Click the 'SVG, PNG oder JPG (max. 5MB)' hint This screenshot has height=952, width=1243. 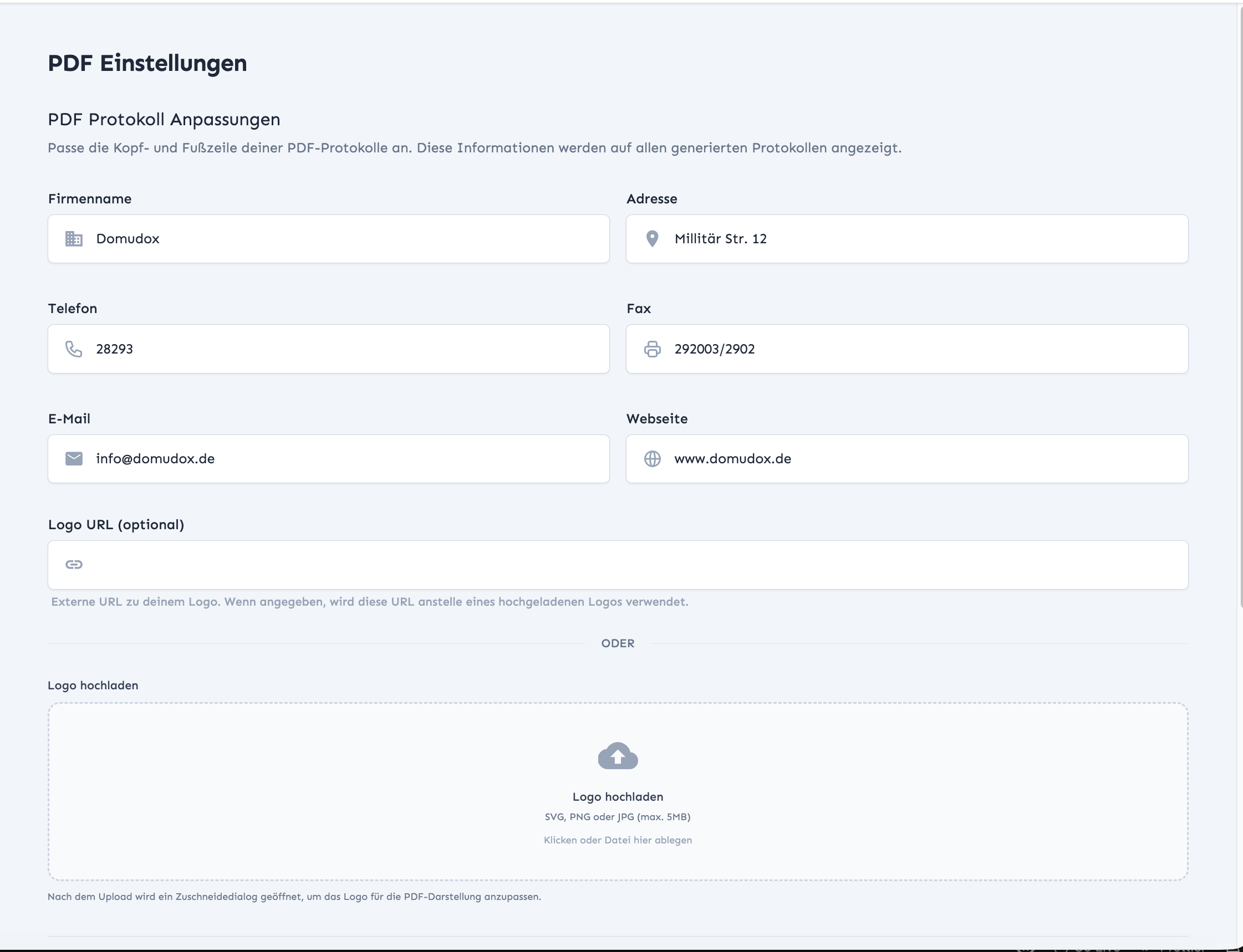pyautogui.click(x=618, y=817)
